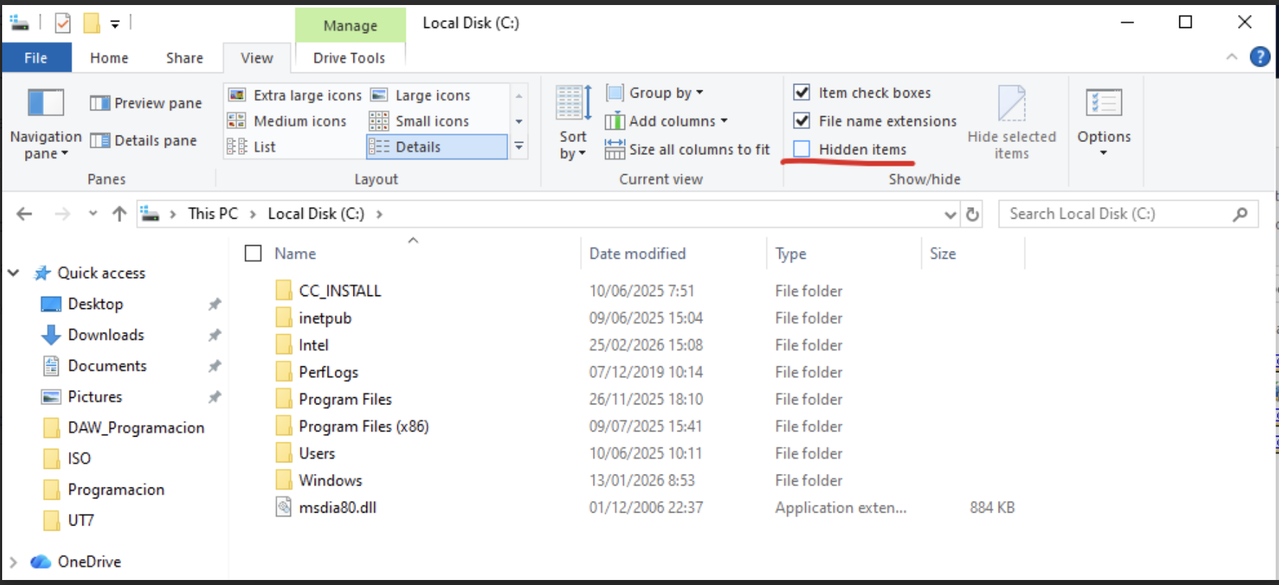Open Documents in Quick access
Screen dimensions: 1279x585
coord(107,366)
